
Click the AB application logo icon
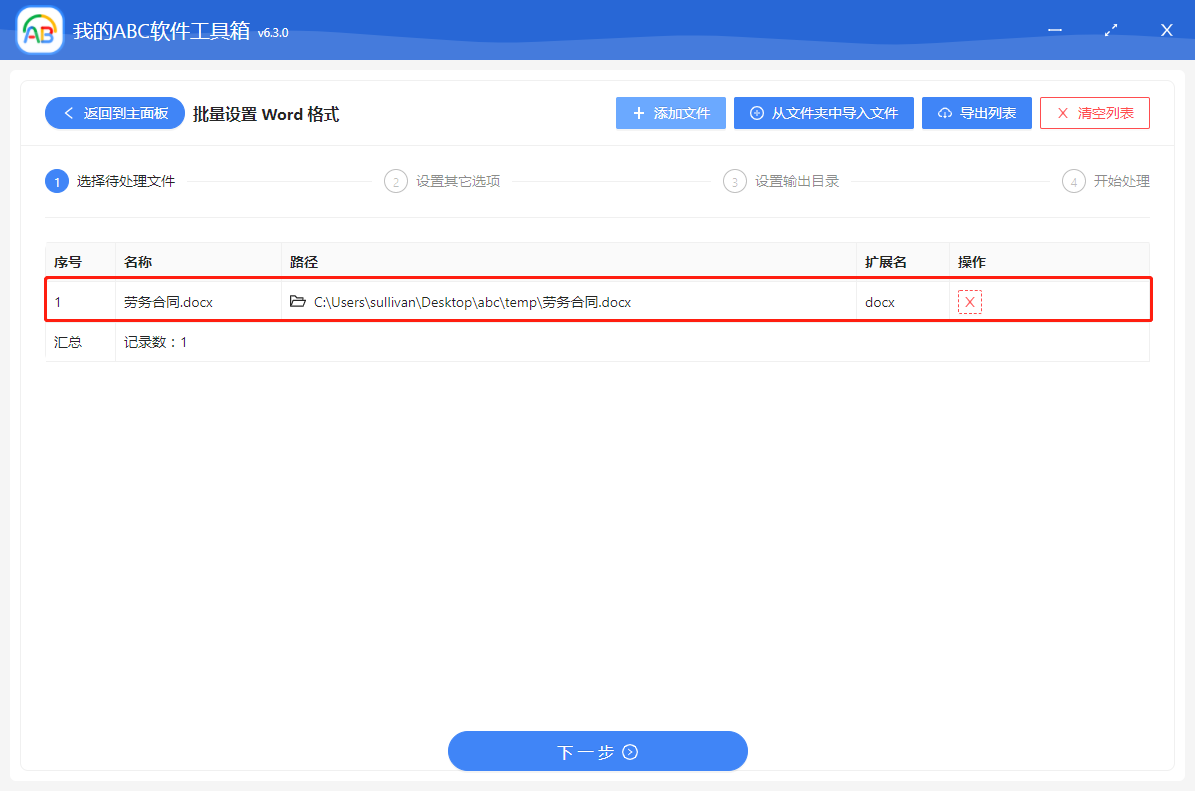pyautogui.click(x=38, y=29)
